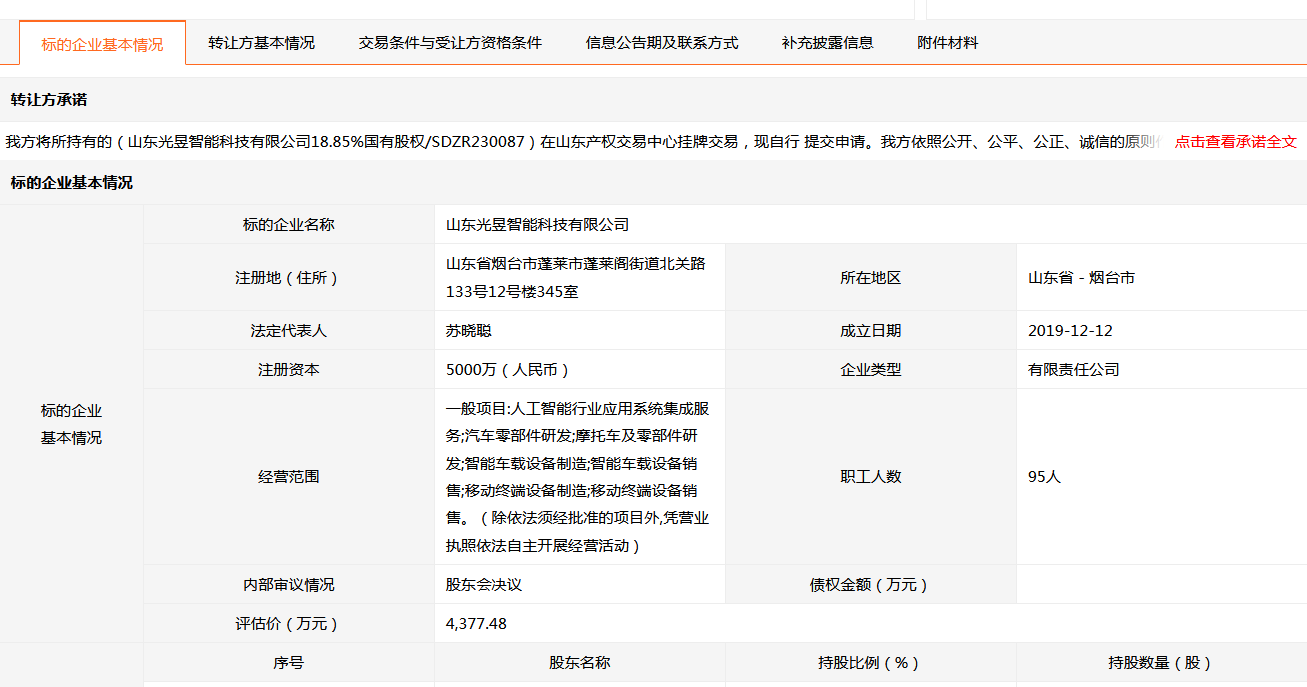The width and height of the screenshot is (1307, 687).
Task: Select the region value 山东省 - 烟台市
Action: pyautogui.click(x=1081, y=278)
